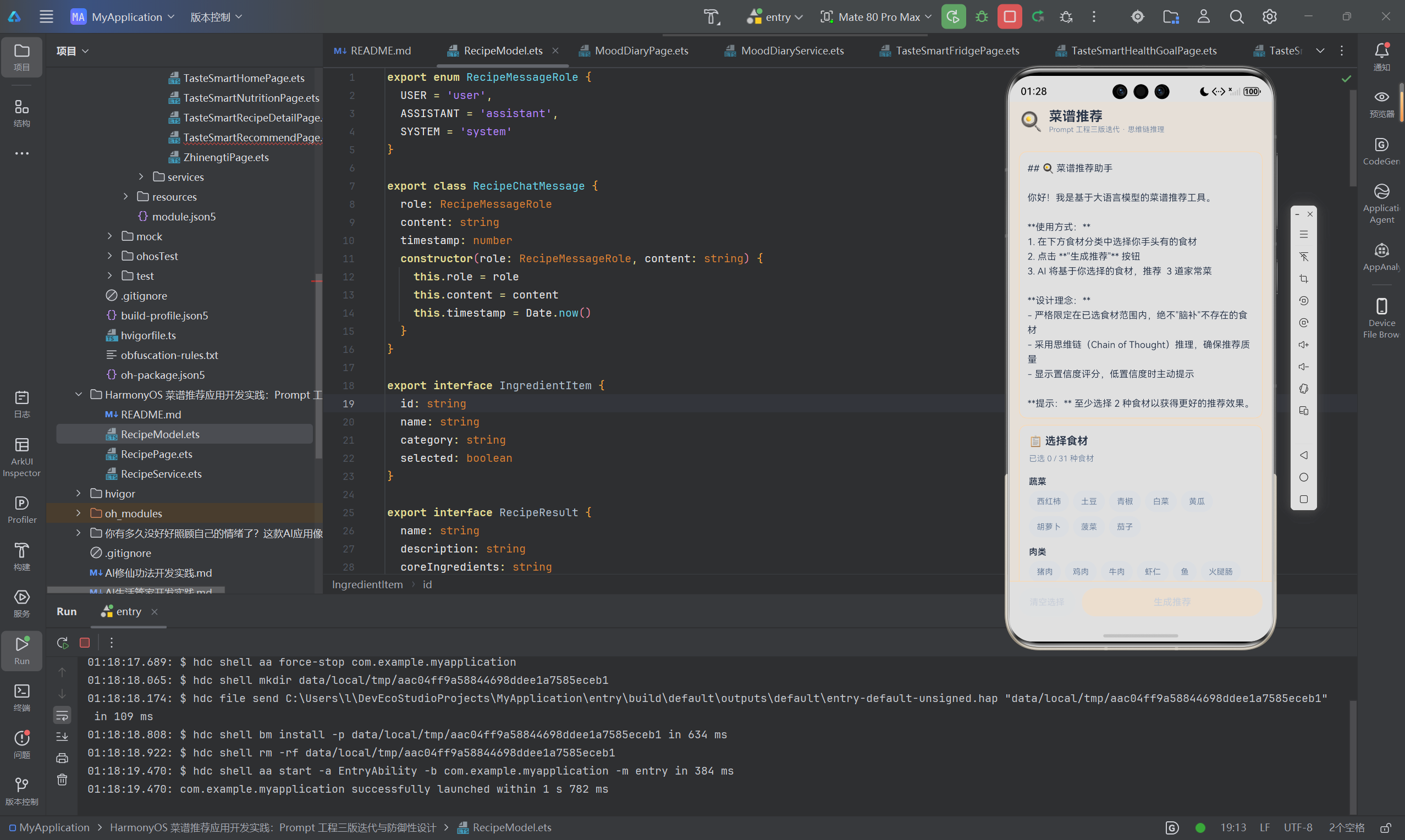The image size is (1405, 840).
Task: Toggle soft-wrap in Run console
Action: [x=62, y=715]
